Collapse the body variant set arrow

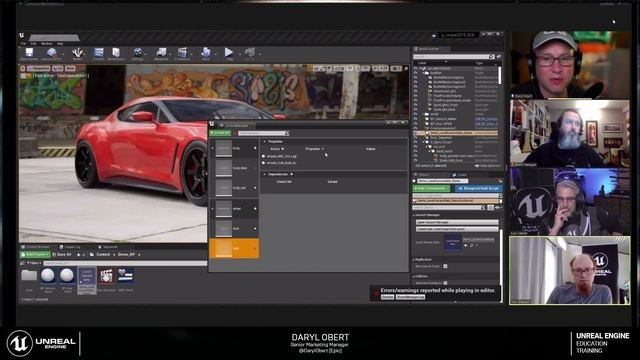pos(212,148)
